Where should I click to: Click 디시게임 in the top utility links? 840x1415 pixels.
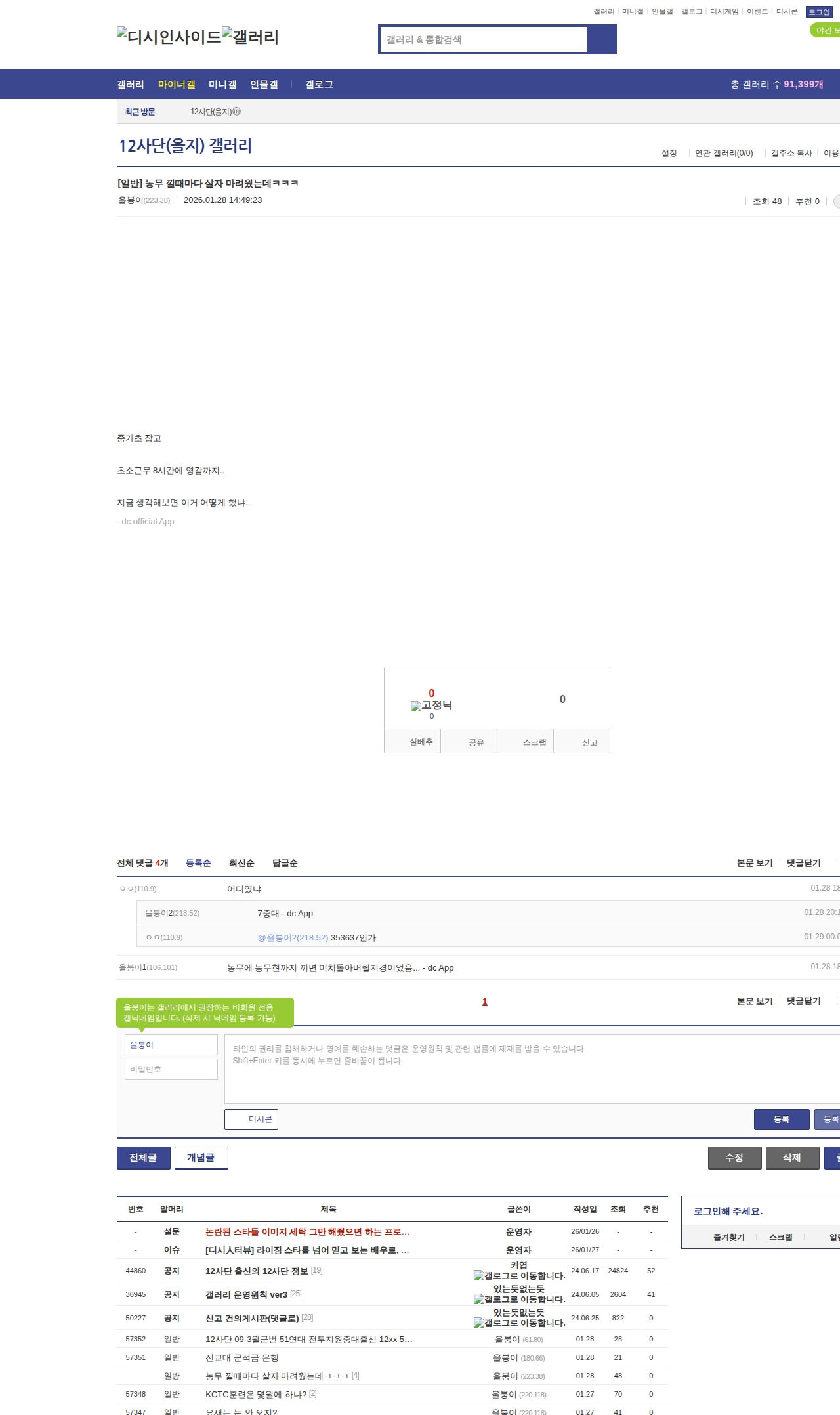pos(724,11)
